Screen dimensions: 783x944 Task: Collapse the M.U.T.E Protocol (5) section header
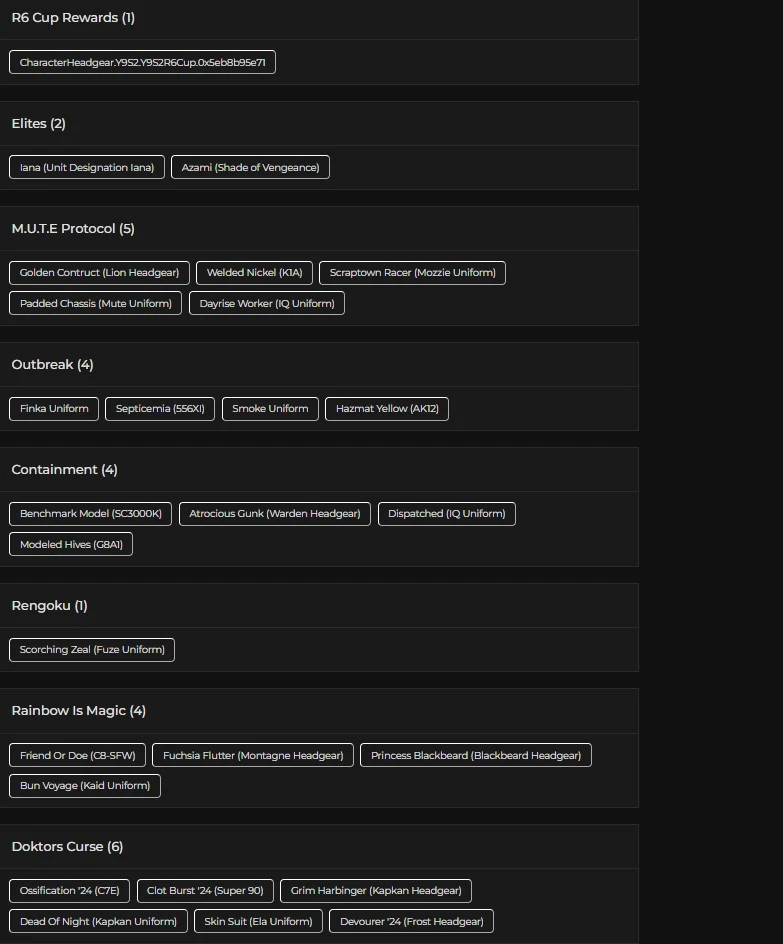tap(73, 228)
